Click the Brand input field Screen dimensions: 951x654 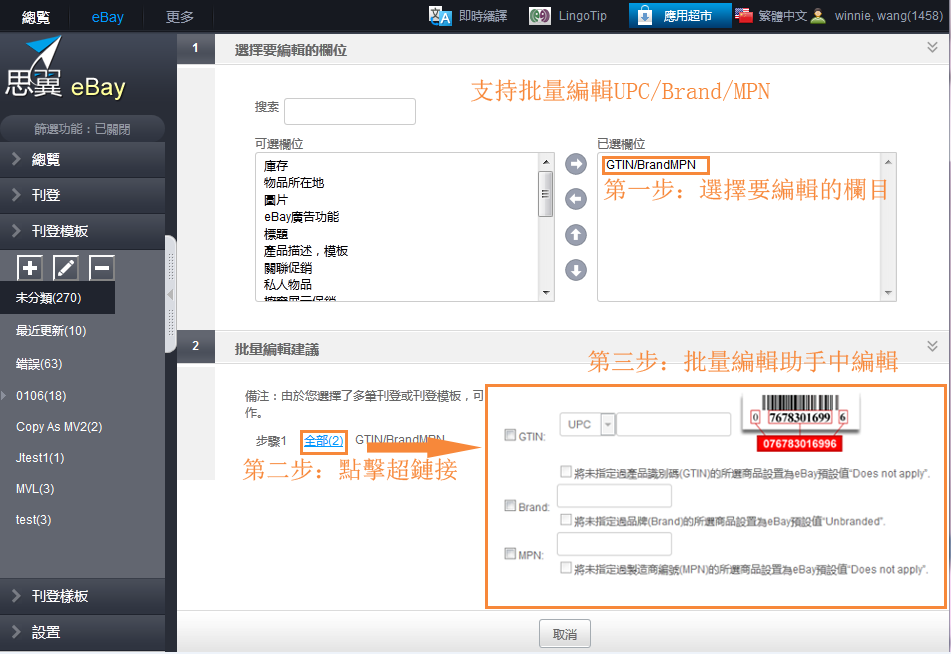[x=614, y=496]
